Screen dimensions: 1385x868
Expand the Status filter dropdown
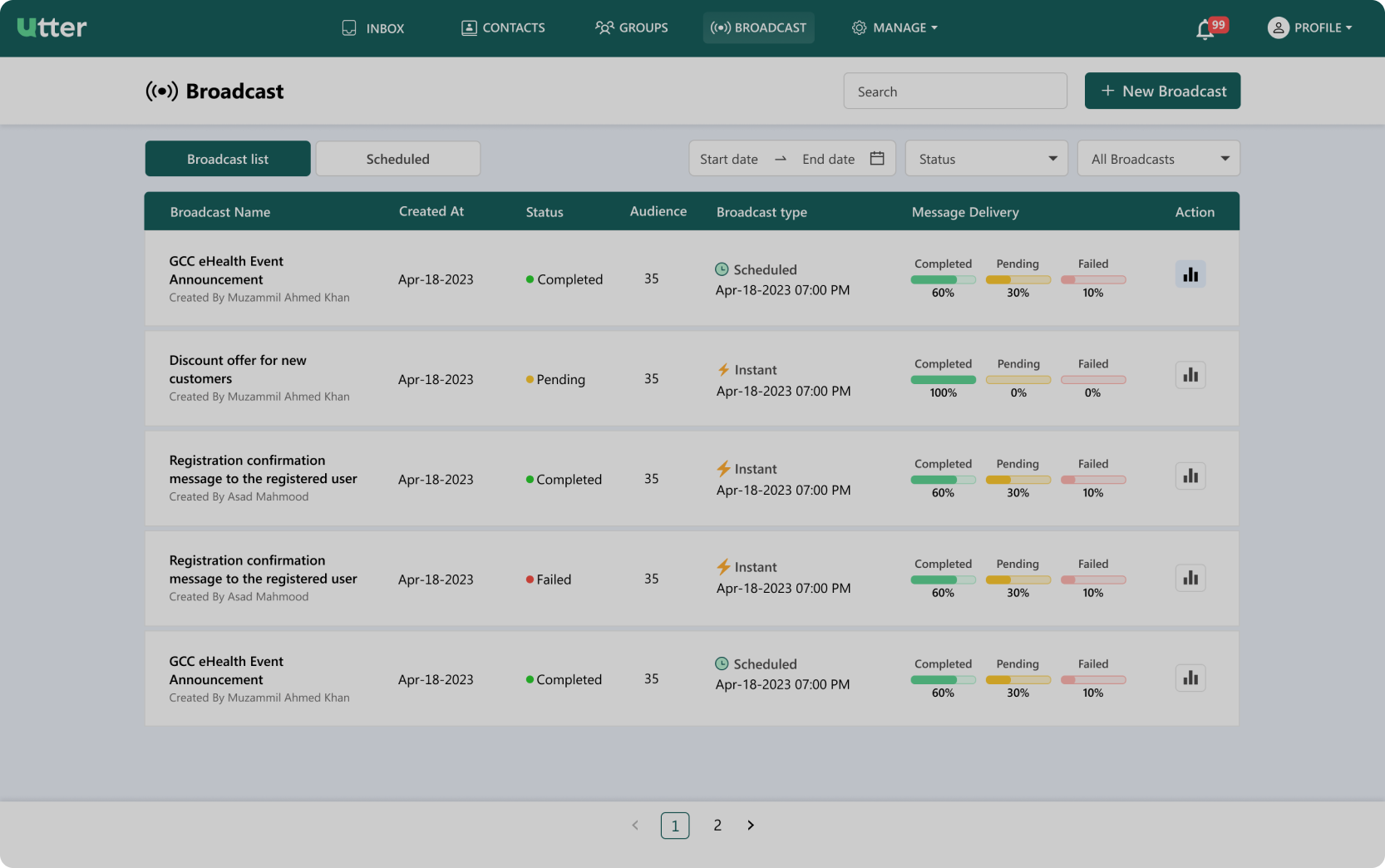pyautogui.click(x=987, y=158)
